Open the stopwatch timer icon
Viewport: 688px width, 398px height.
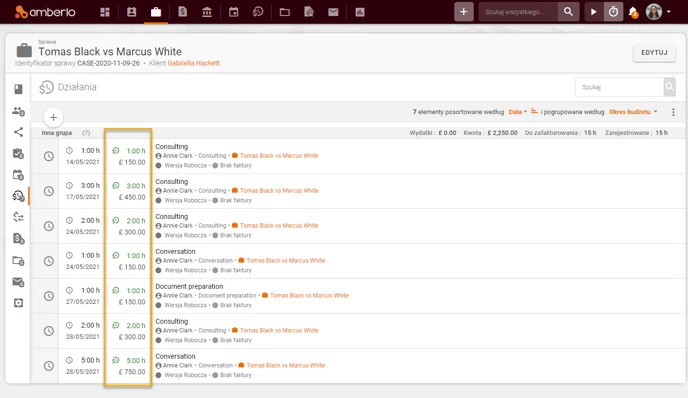[x=613, y=12]
